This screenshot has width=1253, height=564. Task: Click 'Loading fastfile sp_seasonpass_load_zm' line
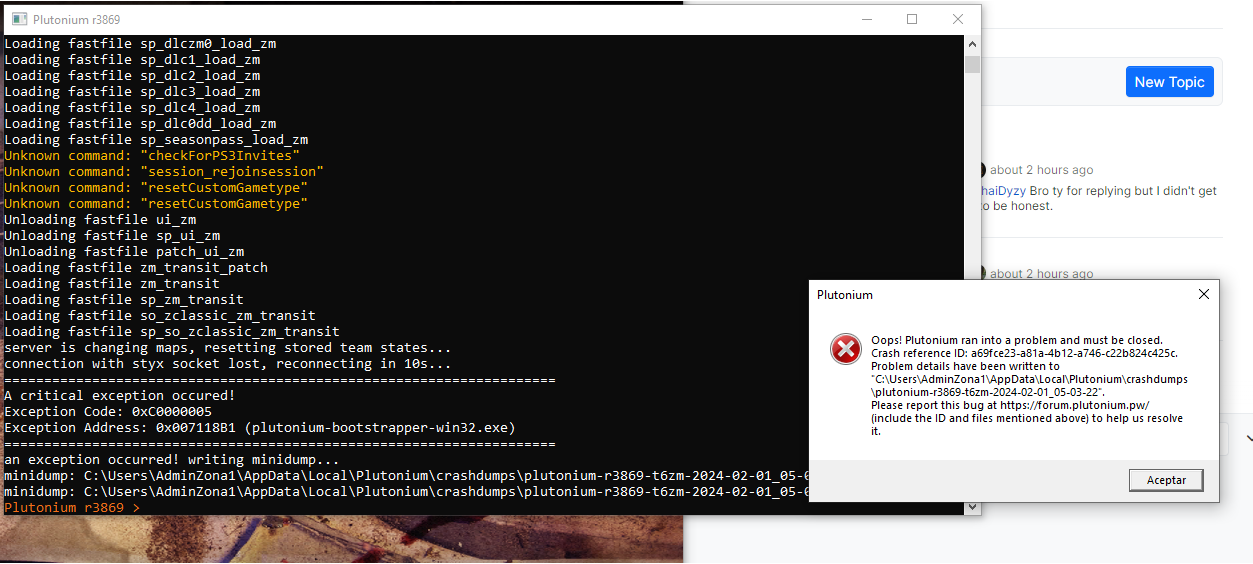point(156,140)
